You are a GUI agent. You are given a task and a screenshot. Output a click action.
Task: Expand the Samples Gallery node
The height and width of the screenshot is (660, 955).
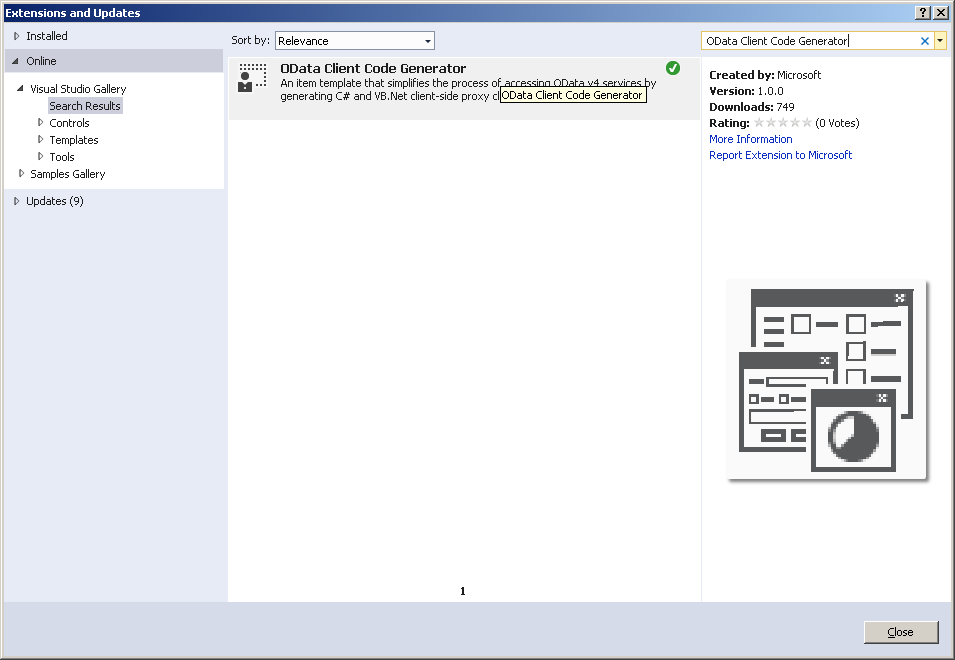(21, 174)
